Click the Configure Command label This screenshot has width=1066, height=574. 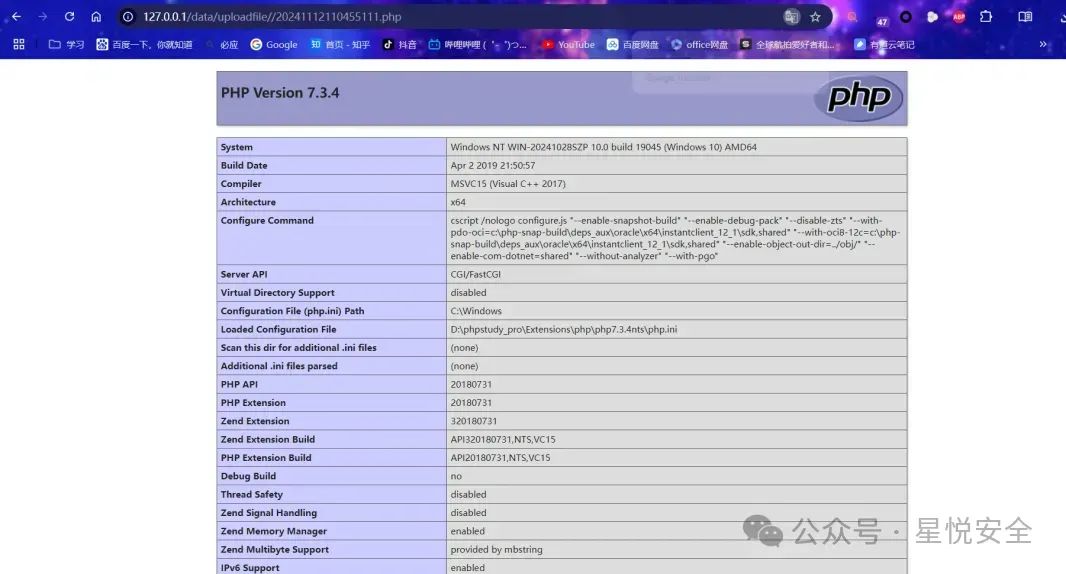coord(267,220)
